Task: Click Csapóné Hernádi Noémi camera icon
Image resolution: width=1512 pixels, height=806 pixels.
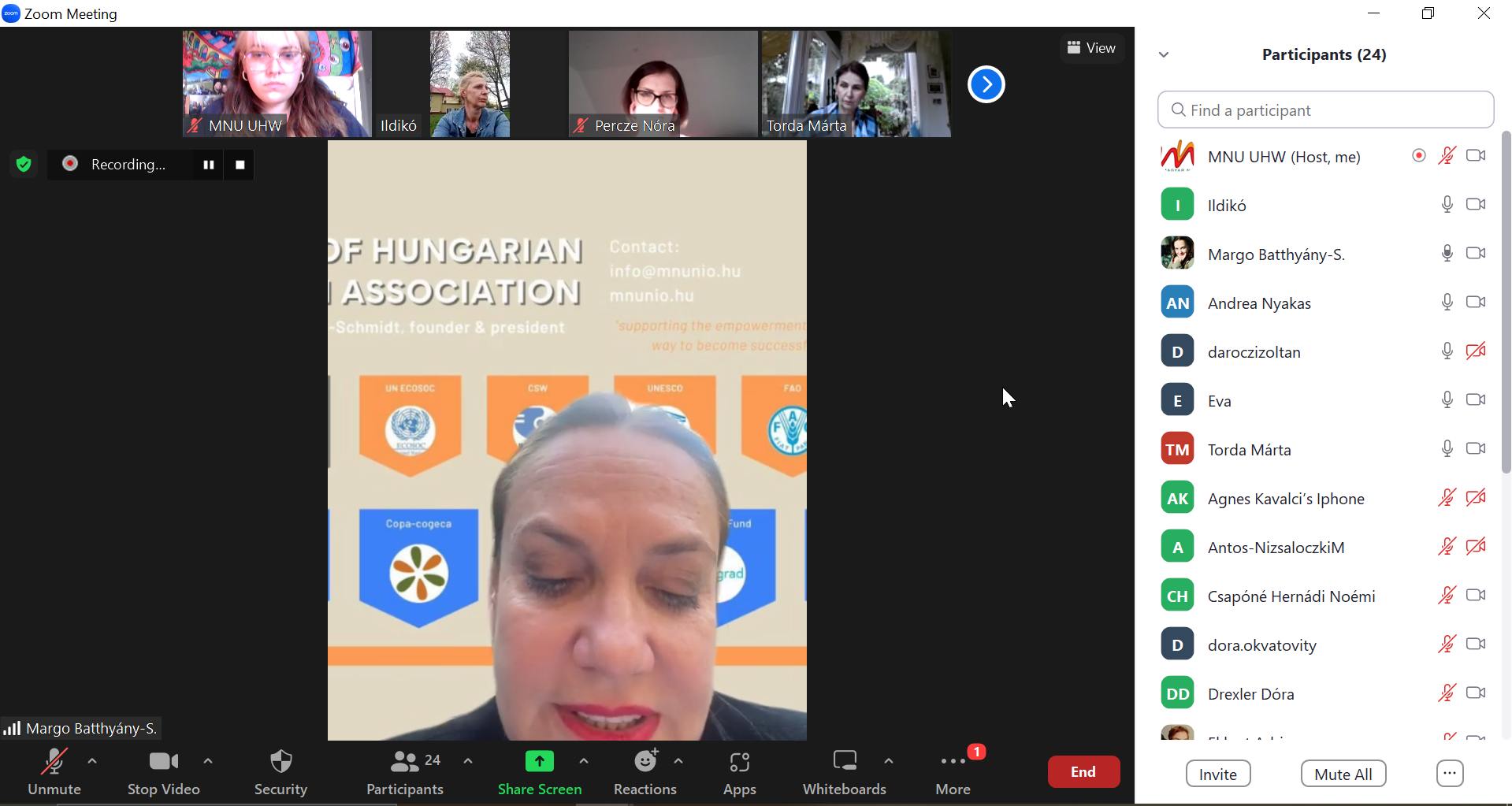Action: pyautogui.click(x=1476, y=596)
